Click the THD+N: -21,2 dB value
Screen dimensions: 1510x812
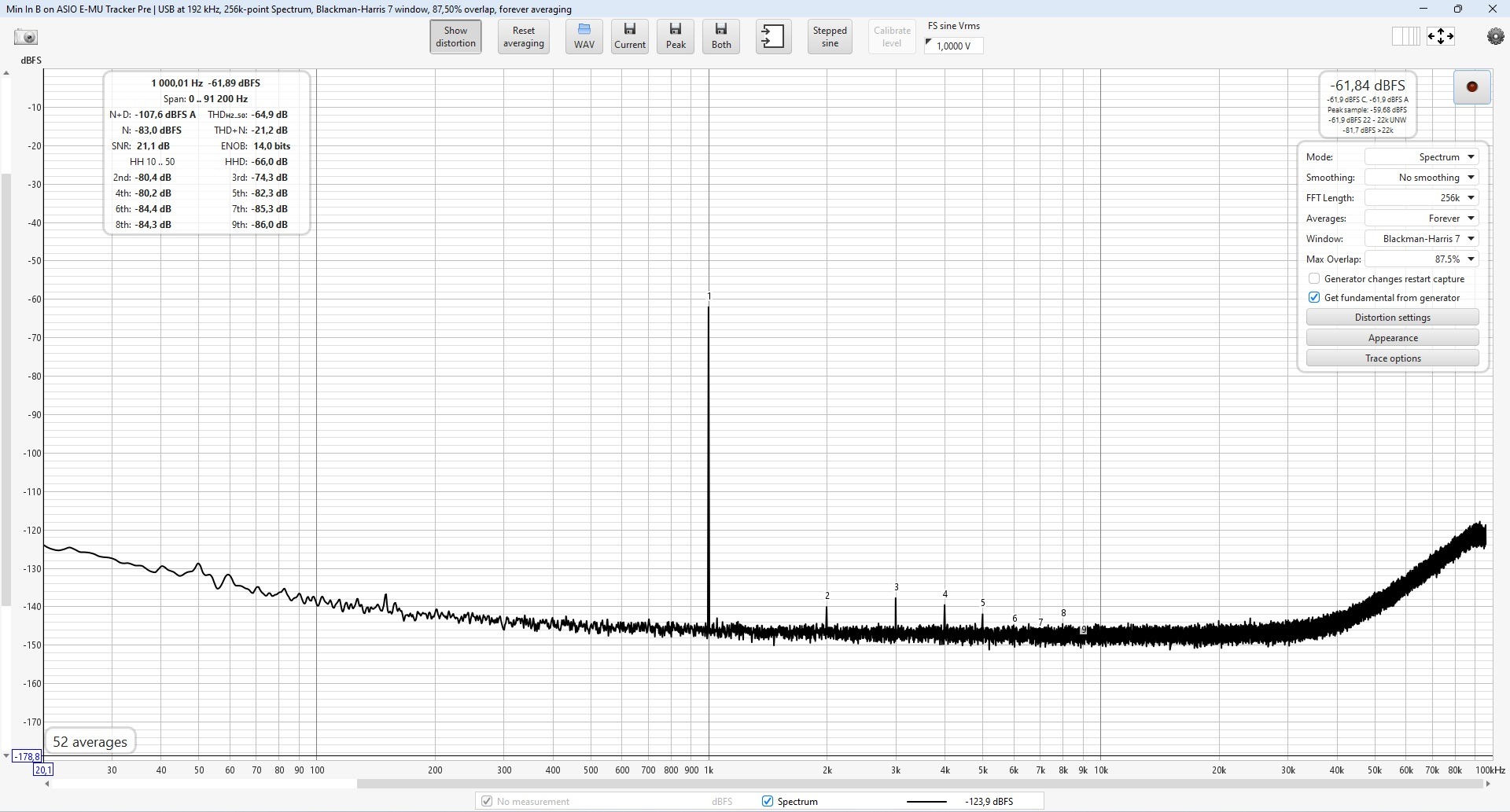pos(269,130)
